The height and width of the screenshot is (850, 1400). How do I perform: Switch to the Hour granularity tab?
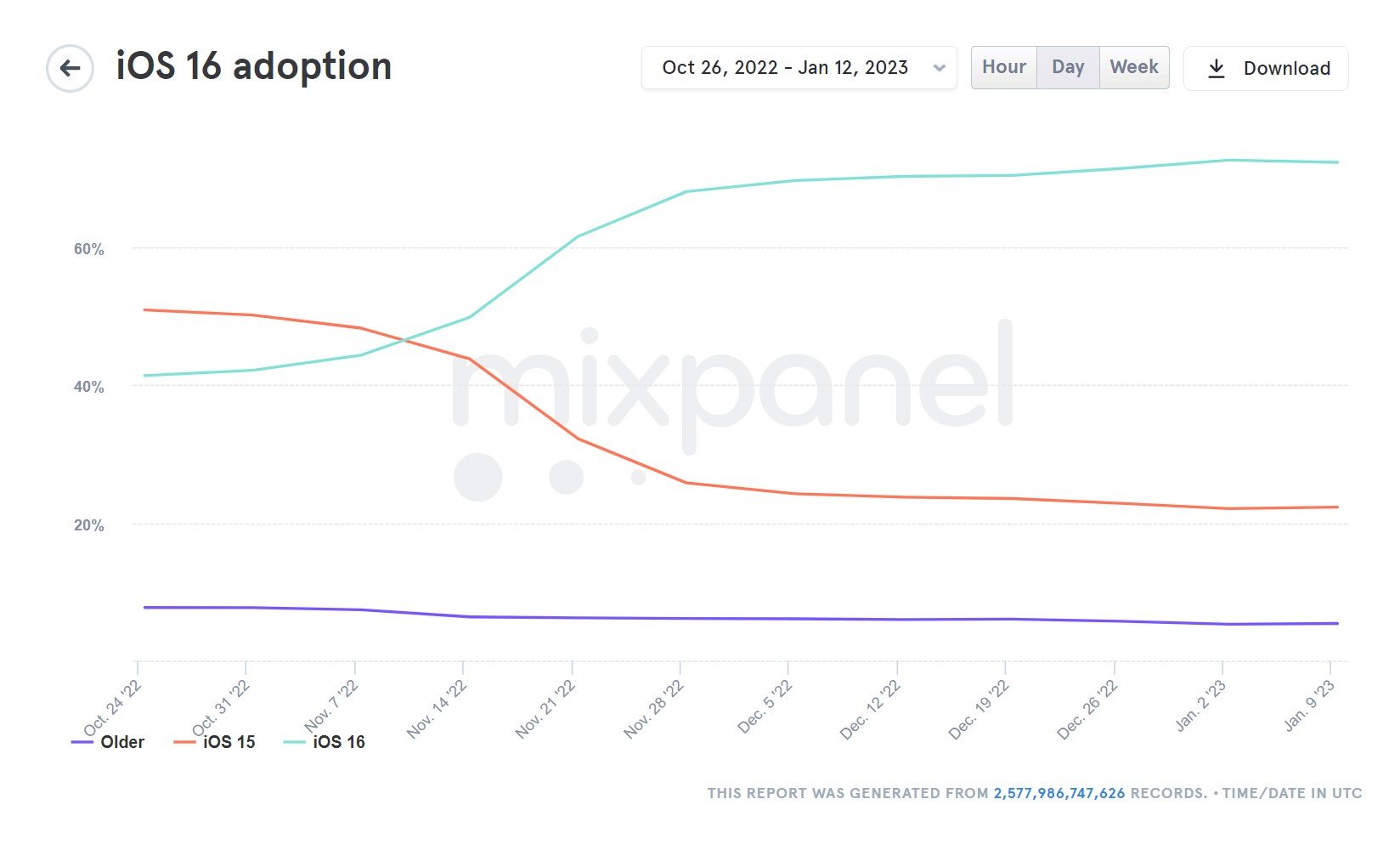point(1003,66)
